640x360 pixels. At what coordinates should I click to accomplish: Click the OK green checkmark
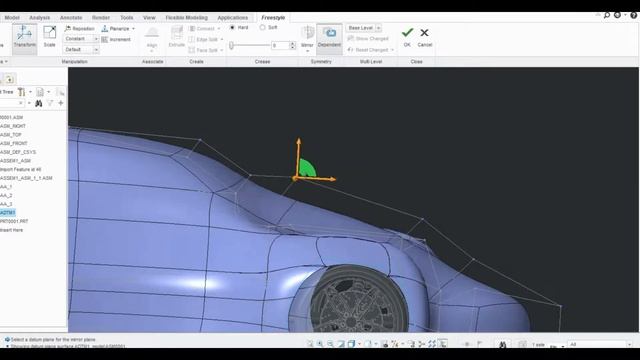[407, 36]
